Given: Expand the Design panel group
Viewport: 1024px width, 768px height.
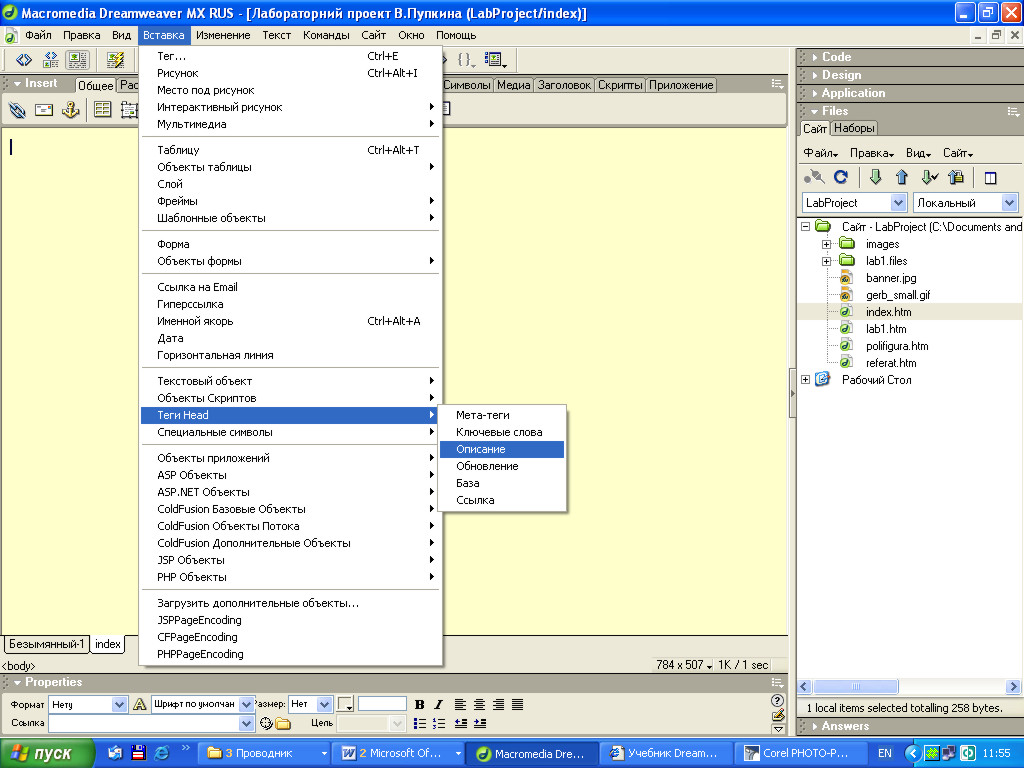Looking at the screenshot, I should pyautogui.click(x=815, y=75).
